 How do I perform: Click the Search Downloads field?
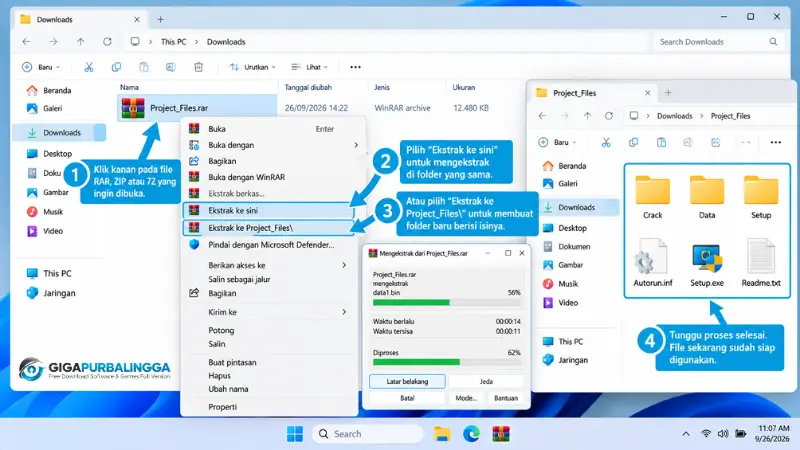click(719, 42)
